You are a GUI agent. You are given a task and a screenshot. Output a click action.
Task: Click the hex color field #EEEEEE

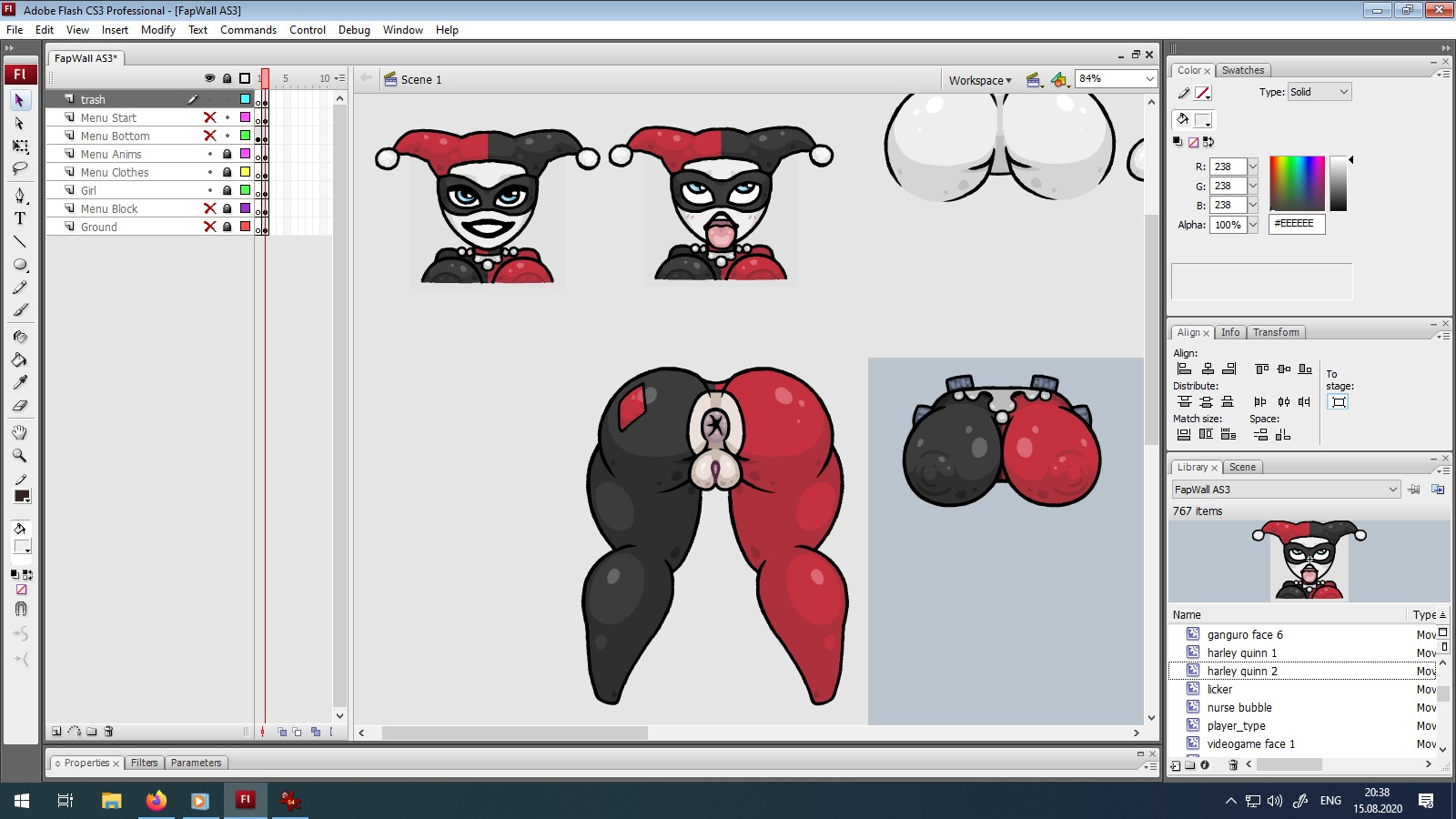1297,224
